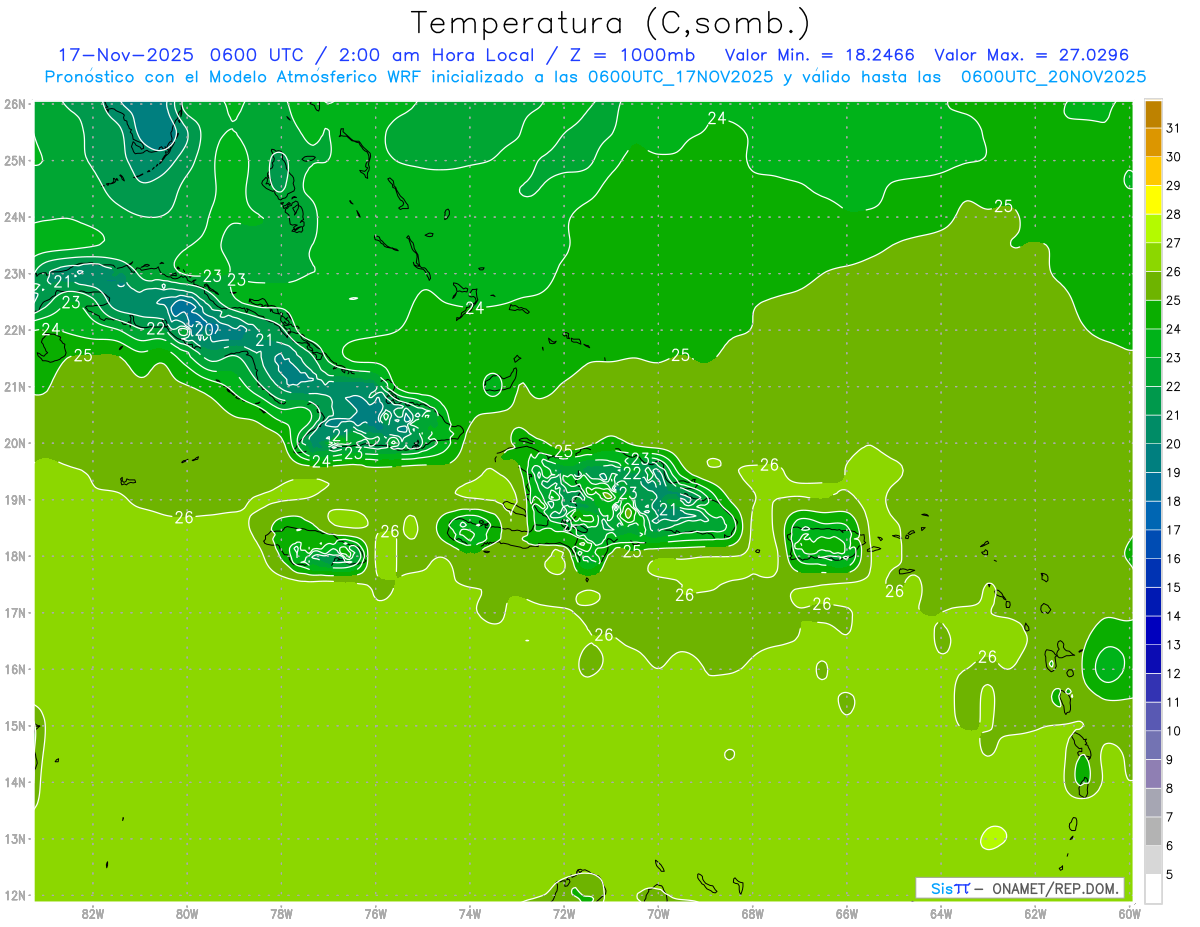Click the "64W" longitude axis label
The width and height of the screenshot is (1200, 927).
[941, 913]
